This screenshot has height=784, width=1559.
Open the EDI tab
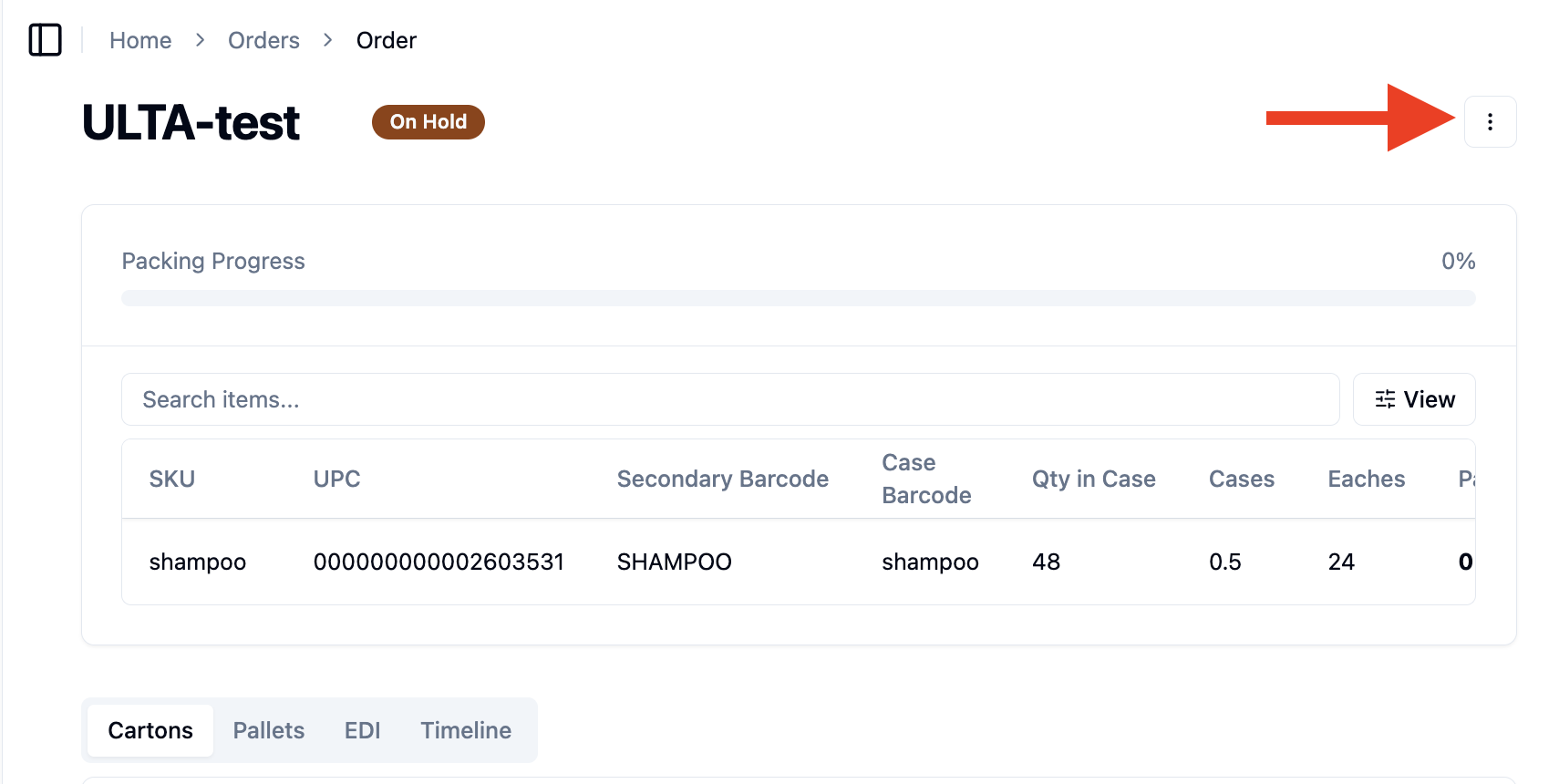[x=362, y=730]
